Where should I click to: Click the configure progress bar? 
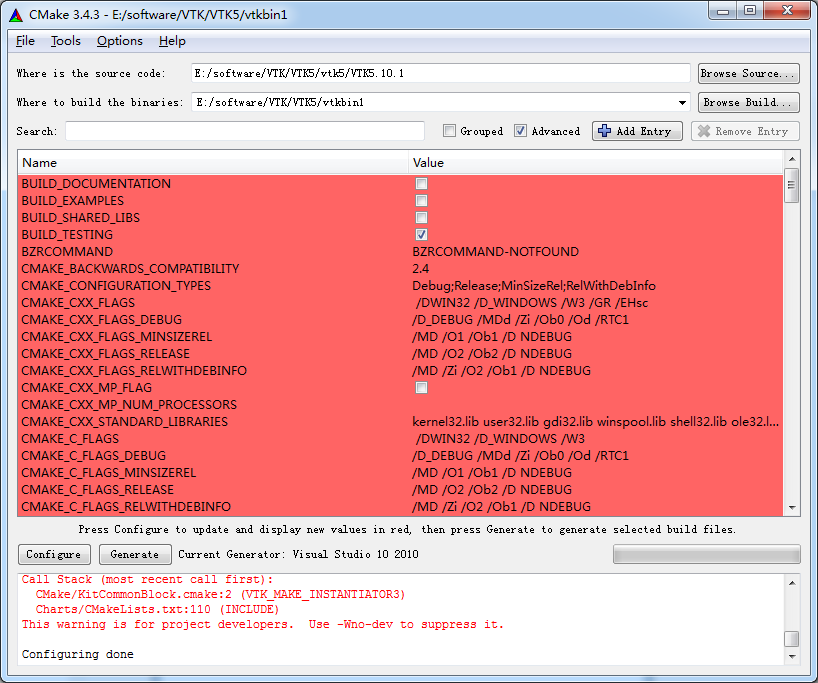706,554
